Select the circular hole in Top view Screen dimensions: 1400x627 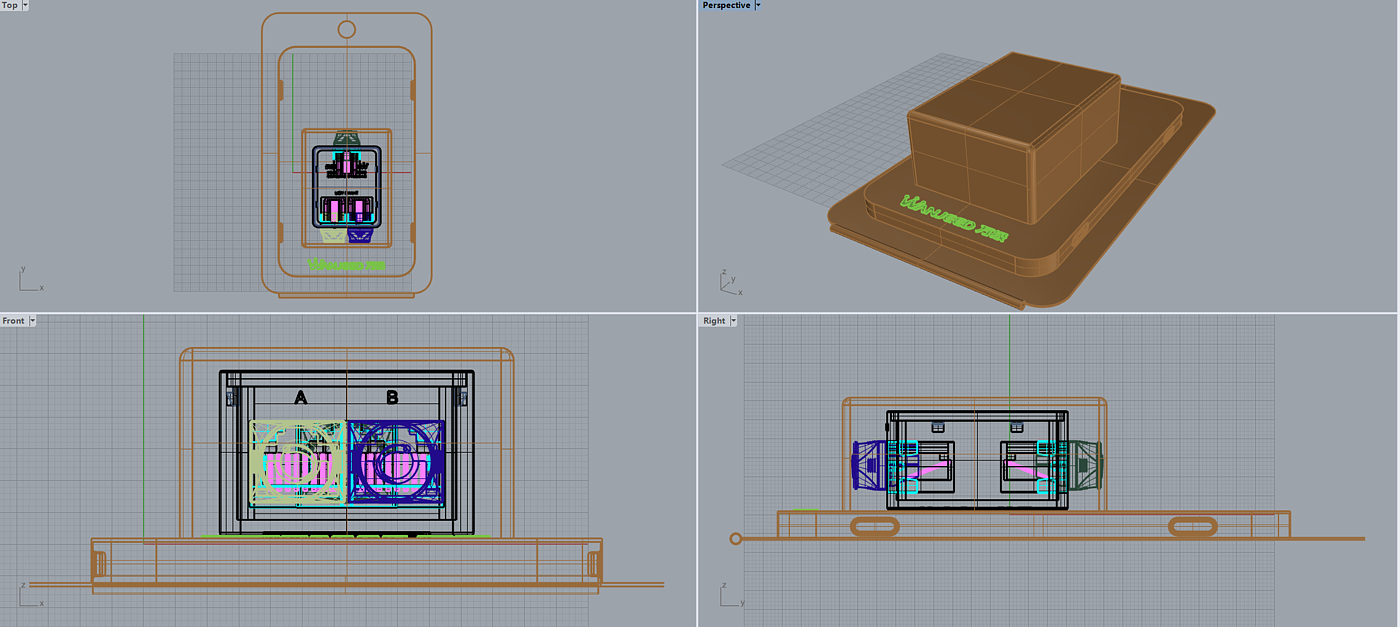346,29
